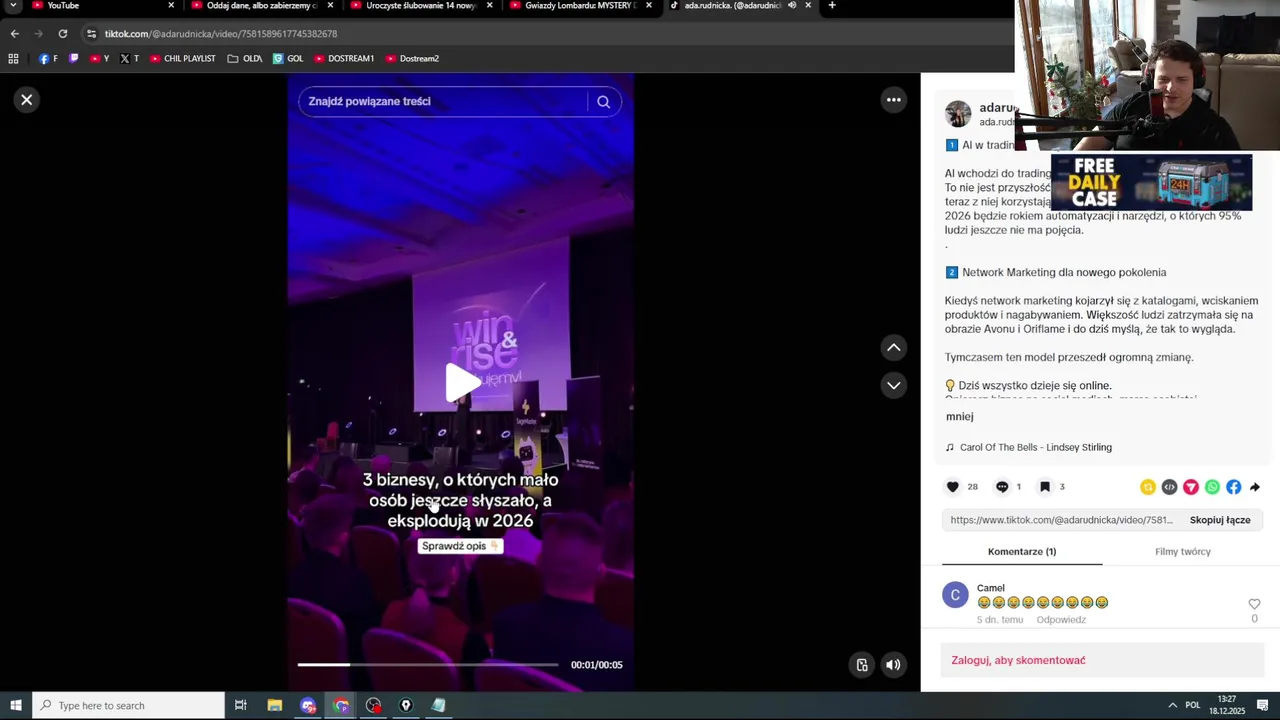Click the 'FREE DAILY CASE' banner
This screenshot has height=720, width=1280.
pos(1151,182)
